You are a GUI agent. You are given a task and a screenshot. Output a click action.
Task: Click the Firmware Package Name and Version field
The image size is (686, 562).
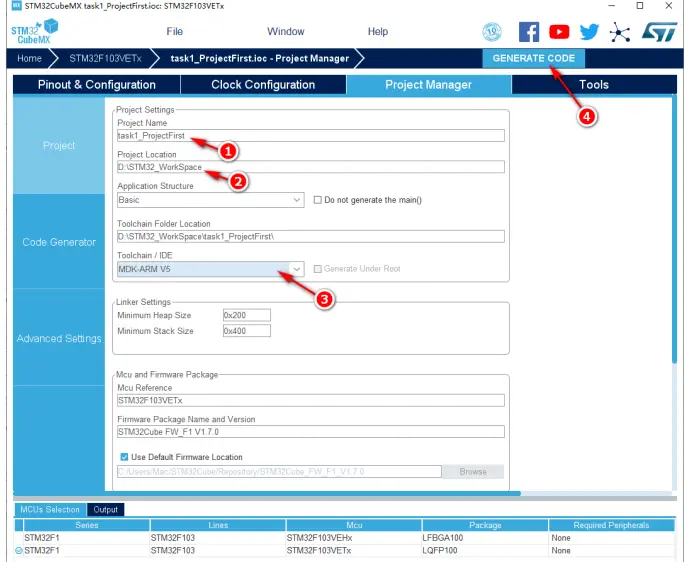click(x=311, y=432)
